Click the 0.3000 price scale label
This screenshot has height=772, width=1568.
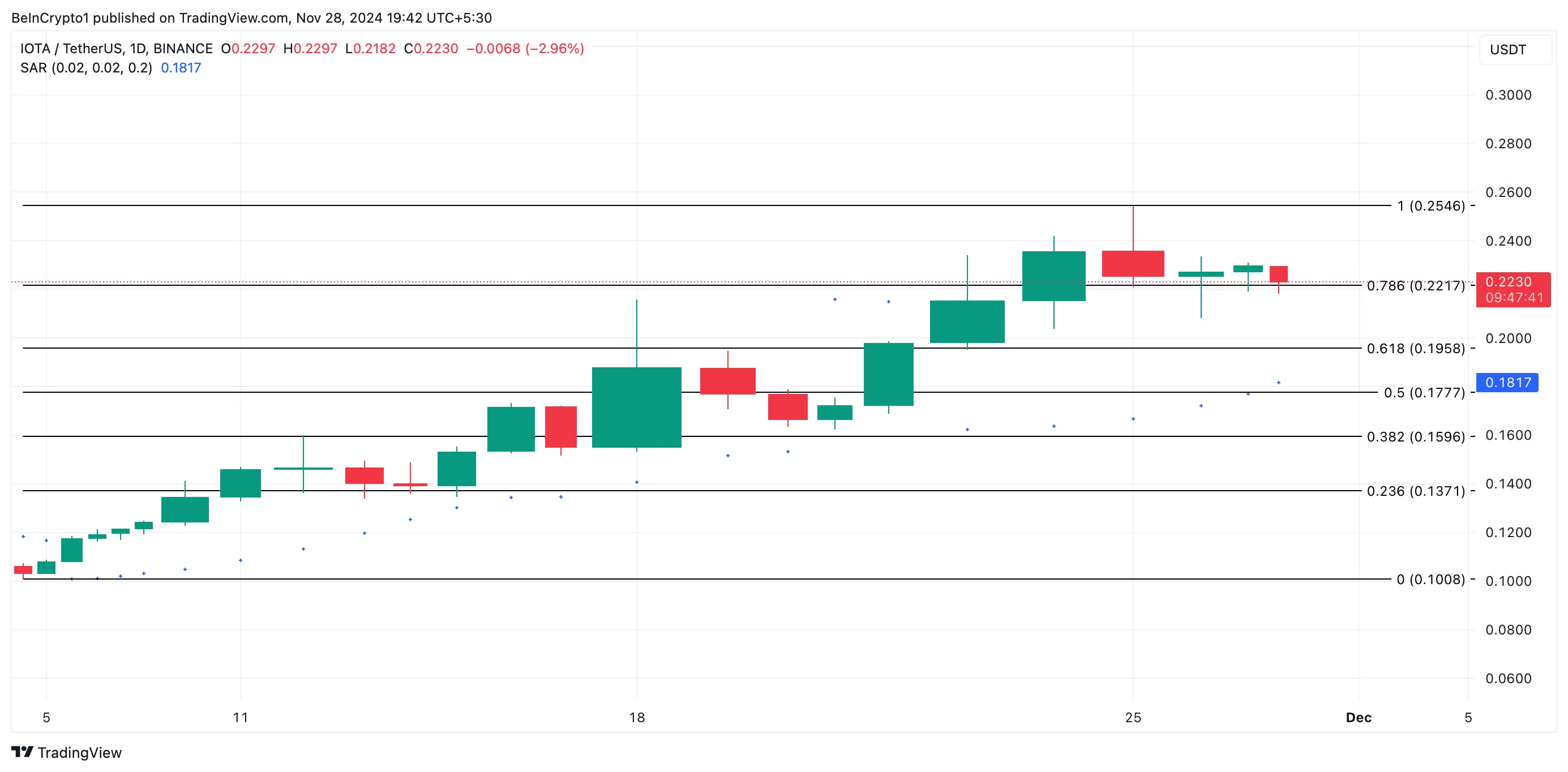point(1508,95)
